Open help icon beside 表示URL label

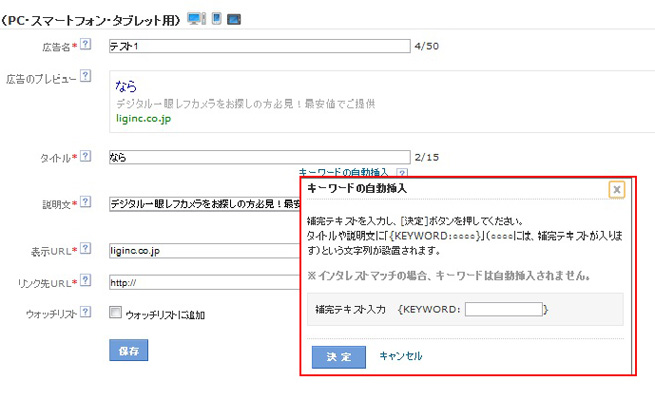tap(85, 249)
